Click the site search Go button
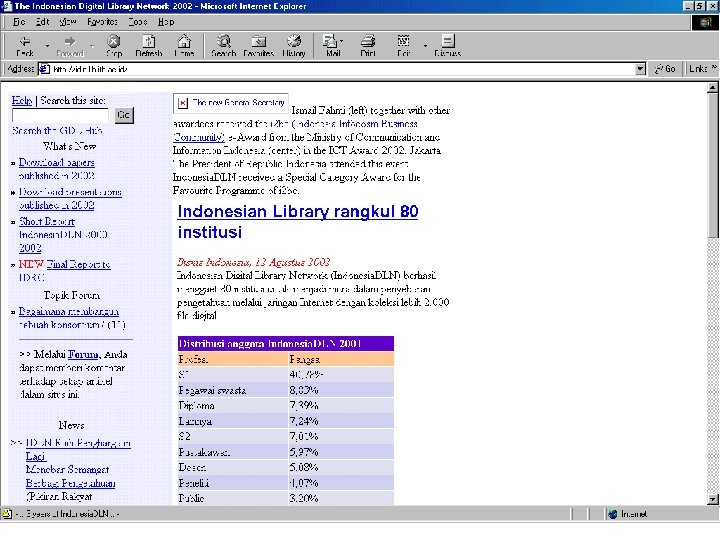Viewport: 720px width, 540px height. [x=124, y=115]
